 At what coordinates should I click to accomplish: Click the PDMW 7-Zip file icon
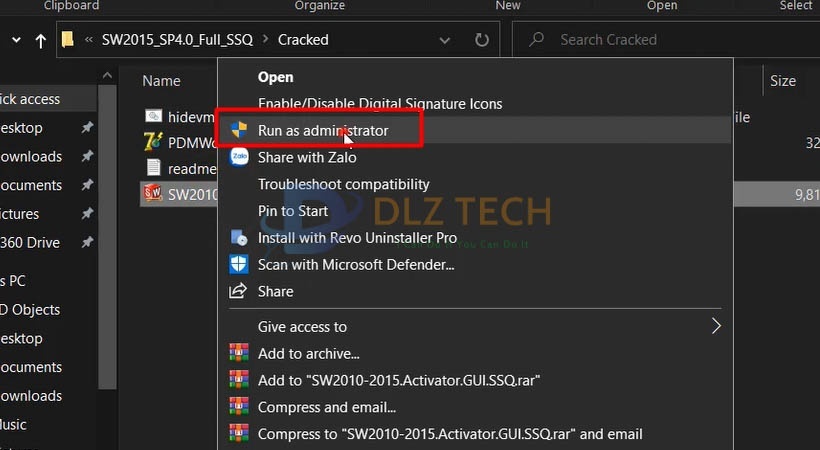(153, 142)
